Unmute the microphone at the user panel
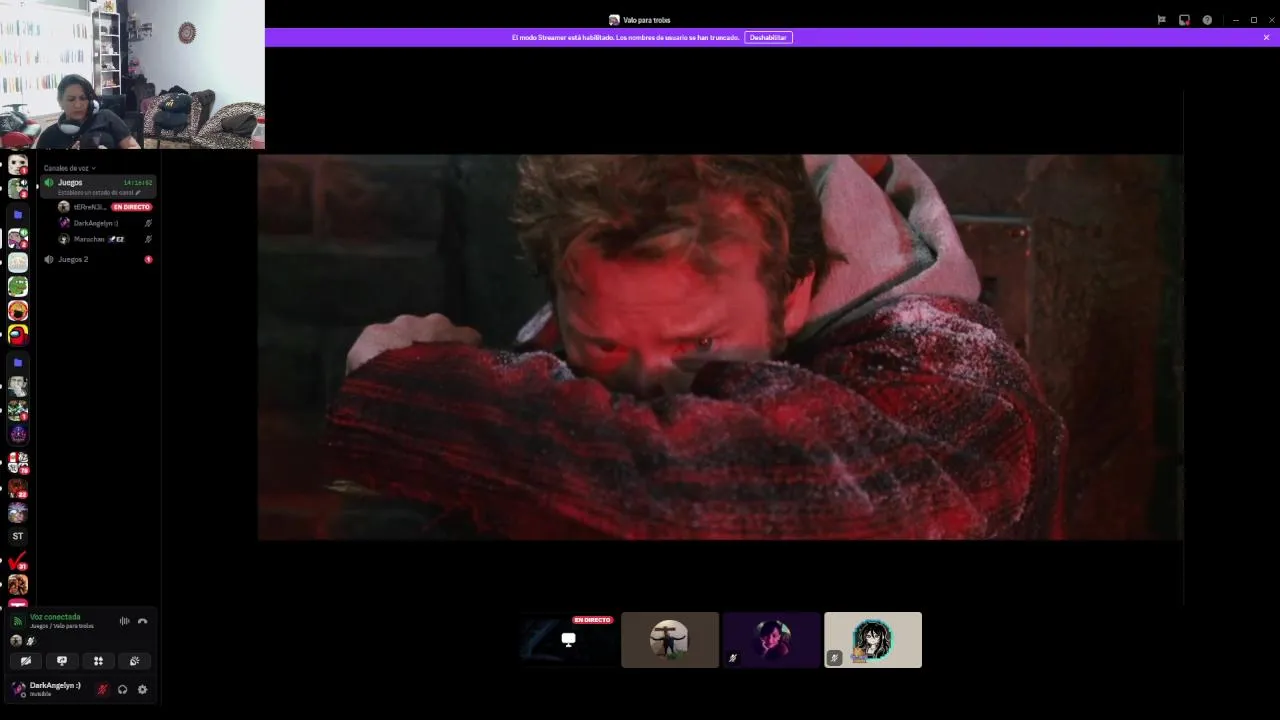 pyautogui.click(x=102, y=689)
